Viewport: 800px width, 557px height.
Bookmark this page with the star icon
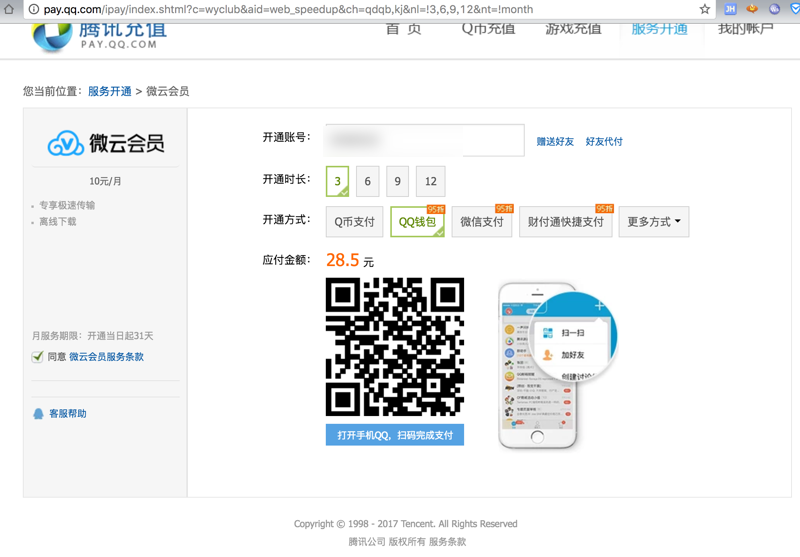pos(705,9)
